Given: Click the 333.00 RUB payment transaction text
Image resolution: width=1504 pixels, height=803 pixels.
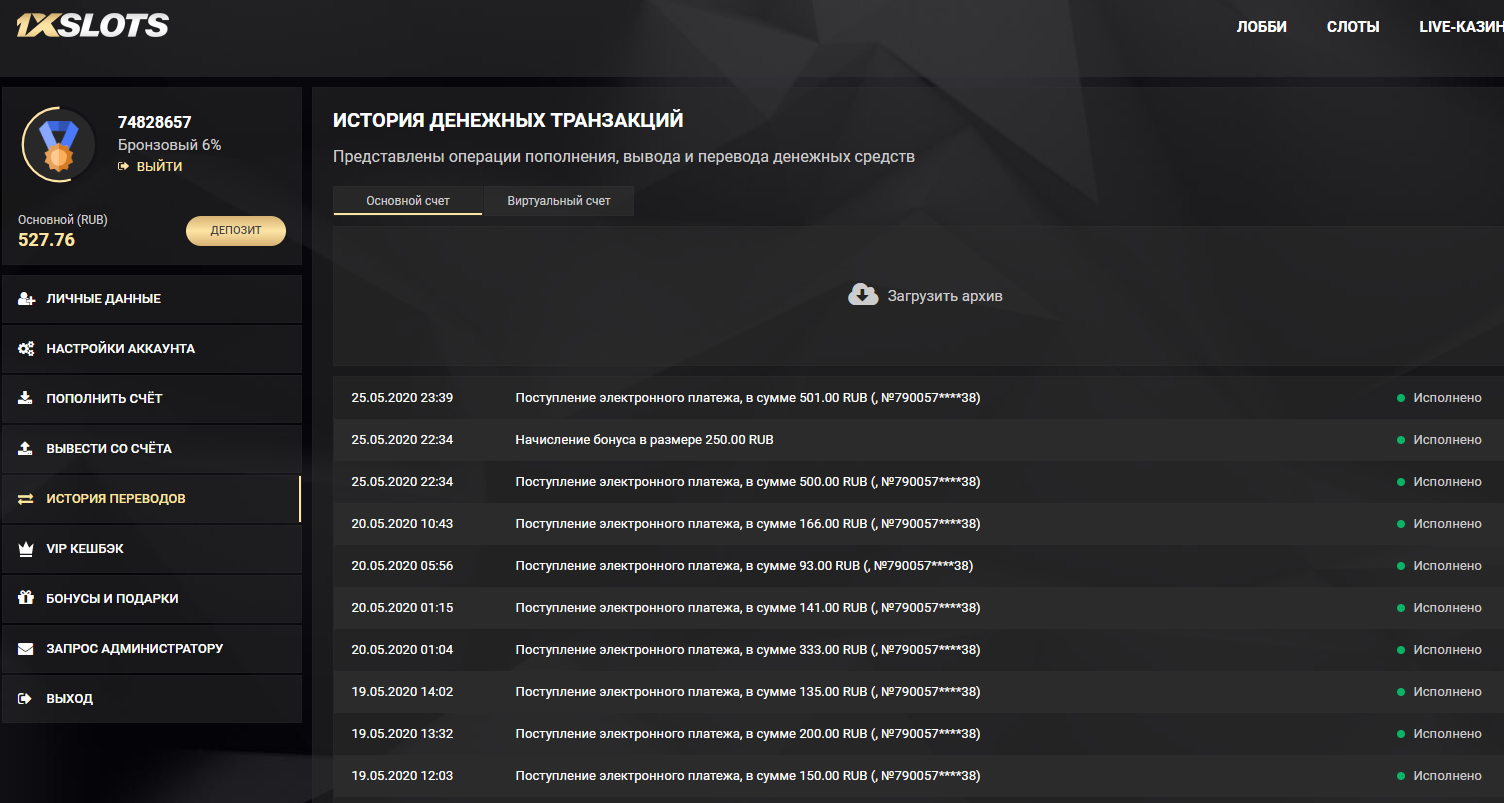Looking at the screenshot, I should click(748, 650).
